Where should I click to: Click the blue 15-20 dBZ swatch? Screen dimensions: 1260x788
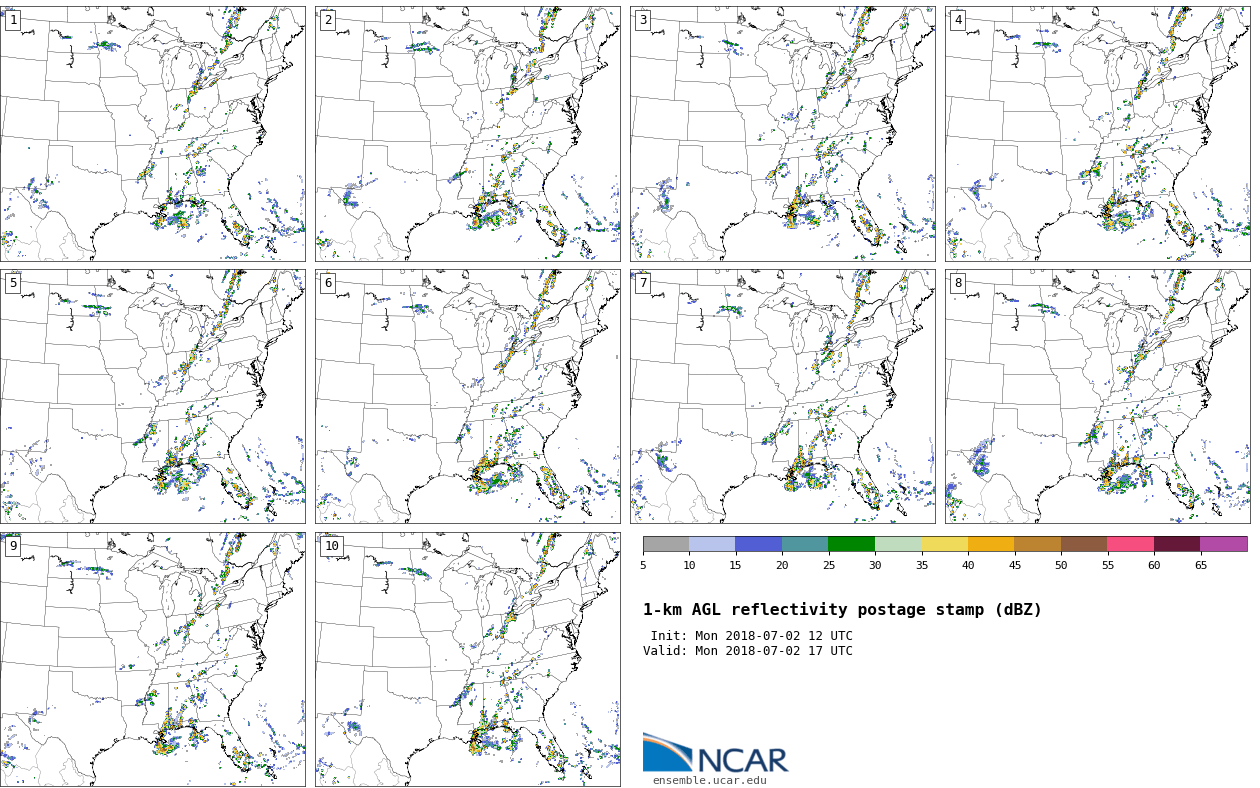[758, 544]
